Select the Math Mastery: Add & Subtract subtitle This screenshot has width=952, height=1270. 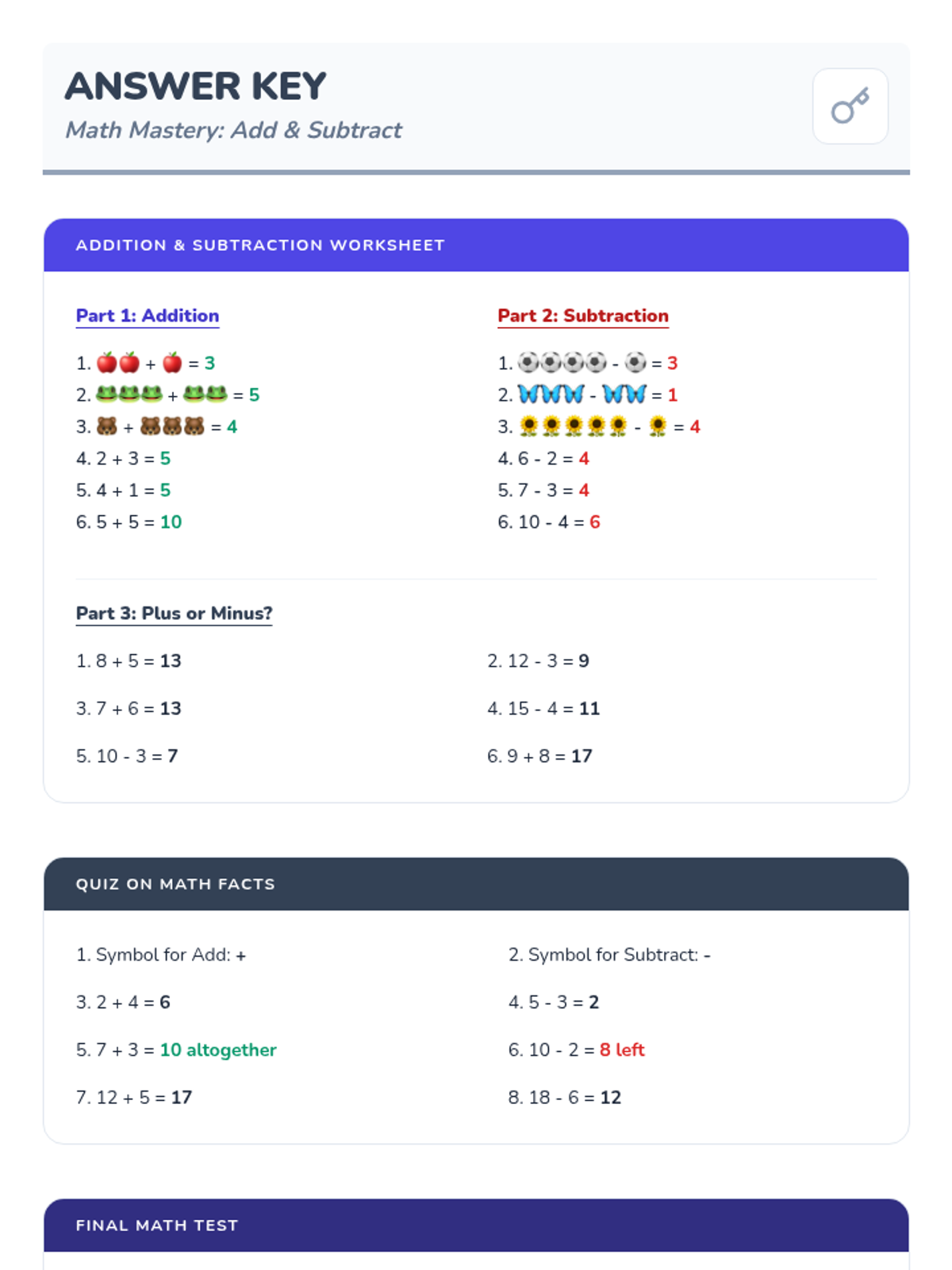(233, 130)
